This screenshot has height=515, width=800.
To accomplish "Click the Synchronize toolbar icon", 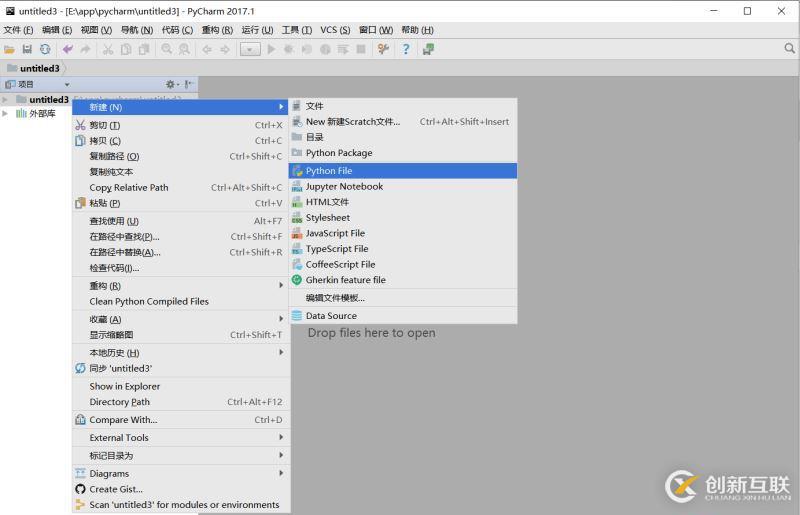I will tap(45, 50).
